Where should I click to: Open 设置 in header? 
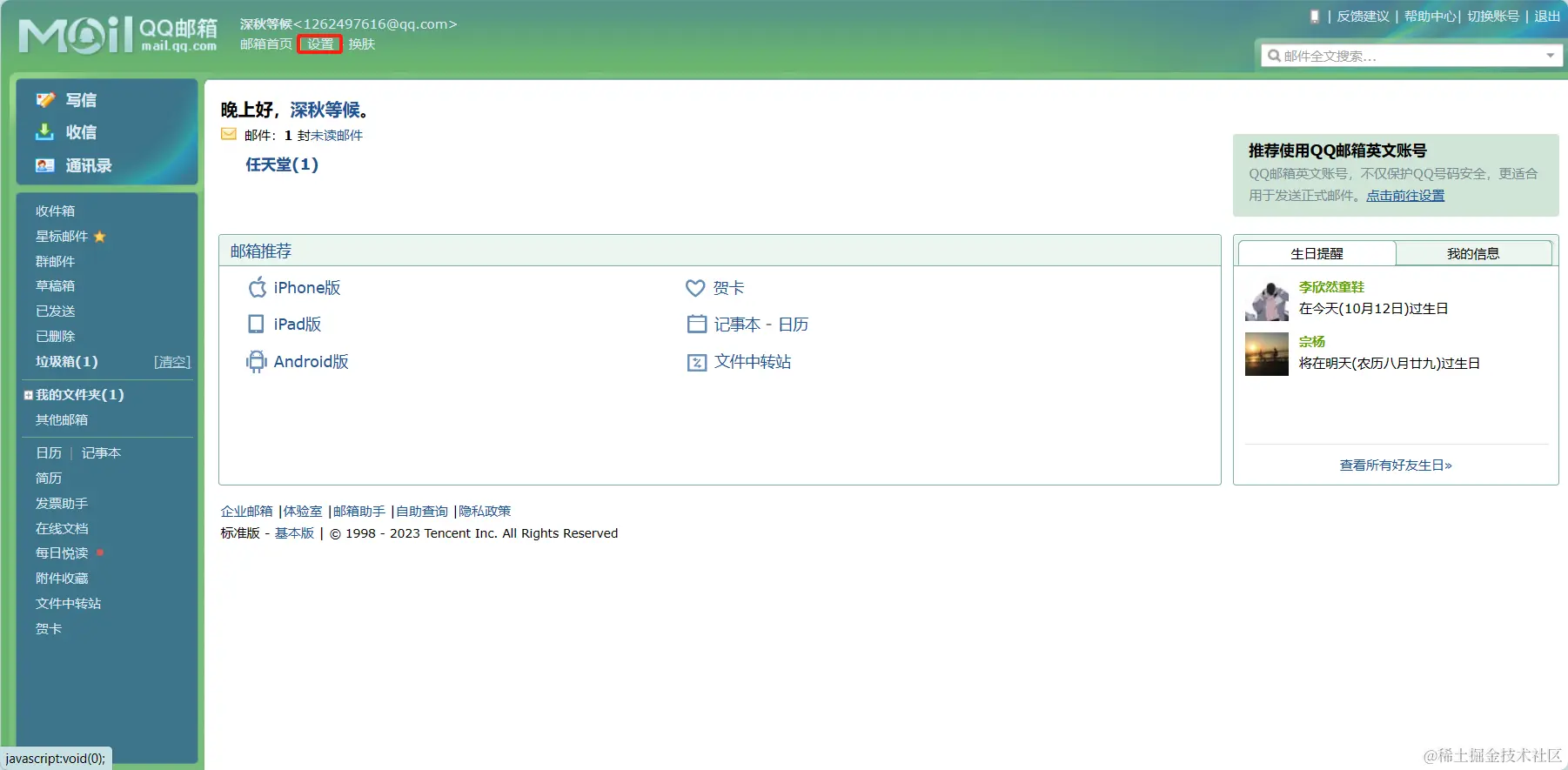tap(320, 44)
